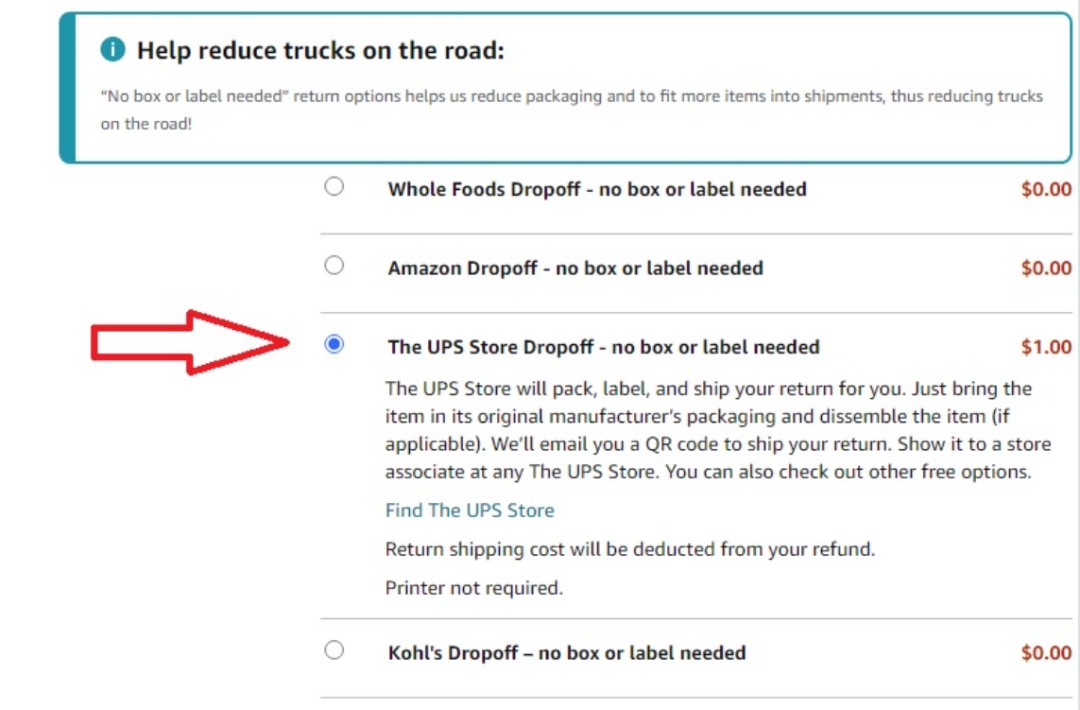1080x710 pixels.
Task: Click the $0.00 price for Amazon Dropoff
Action: click(1045, 268)
